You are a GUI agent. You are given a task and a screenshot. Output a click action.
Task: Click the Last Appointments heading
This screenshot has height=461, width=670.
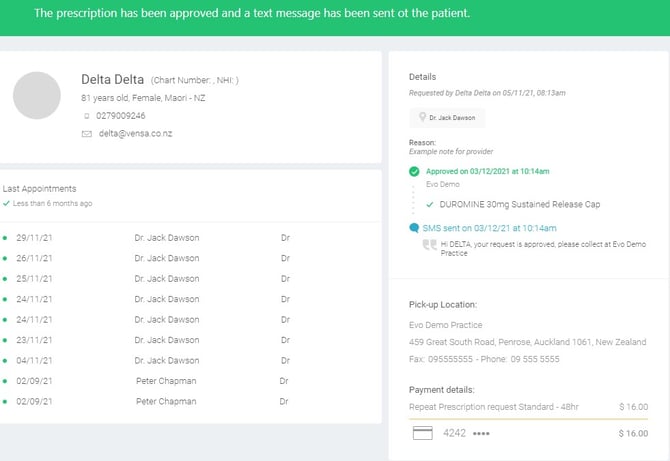(x=39, y=189)
